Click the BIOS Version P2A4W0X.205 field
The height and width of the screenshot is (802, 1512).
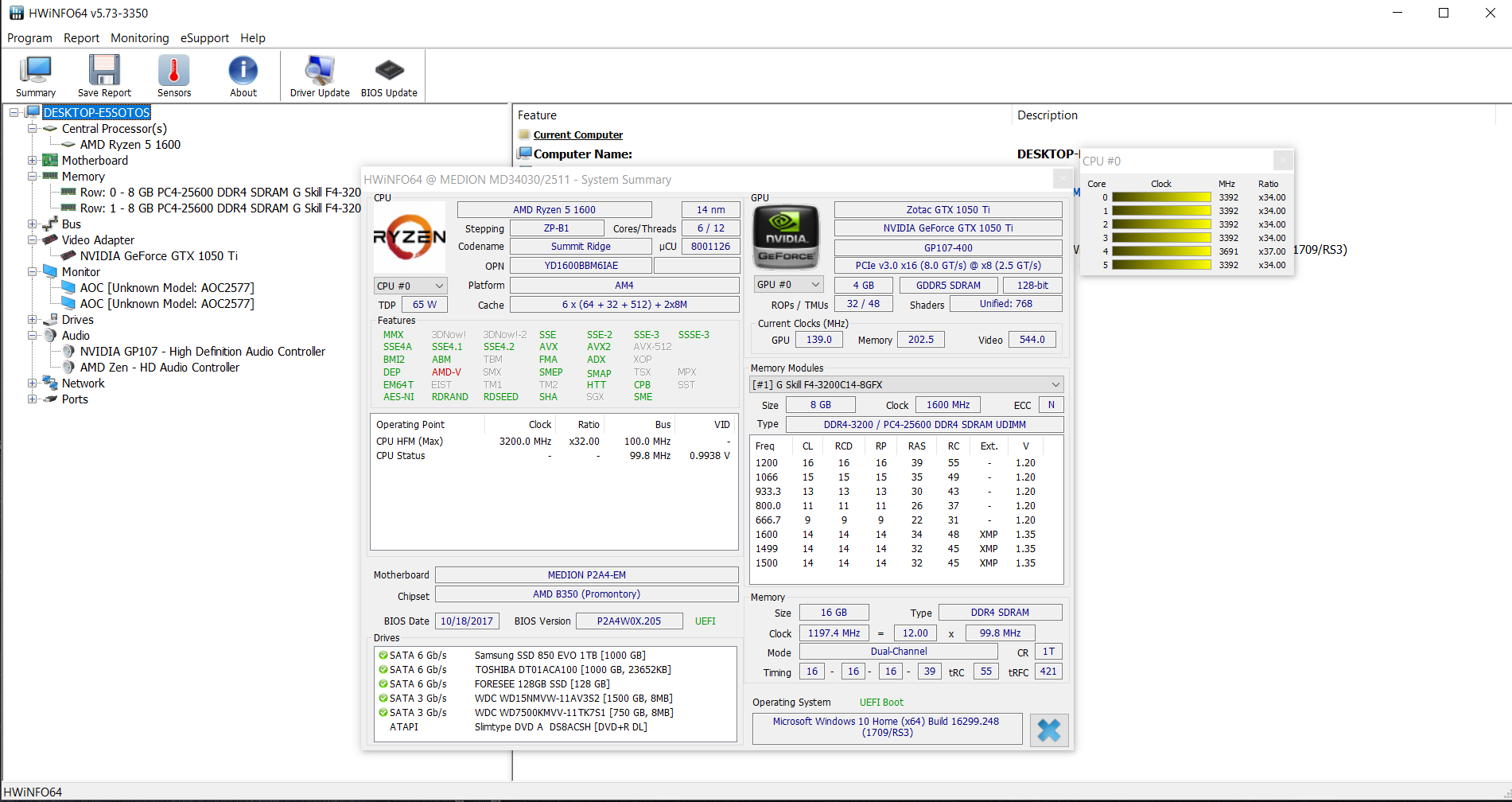click(629, 621)
